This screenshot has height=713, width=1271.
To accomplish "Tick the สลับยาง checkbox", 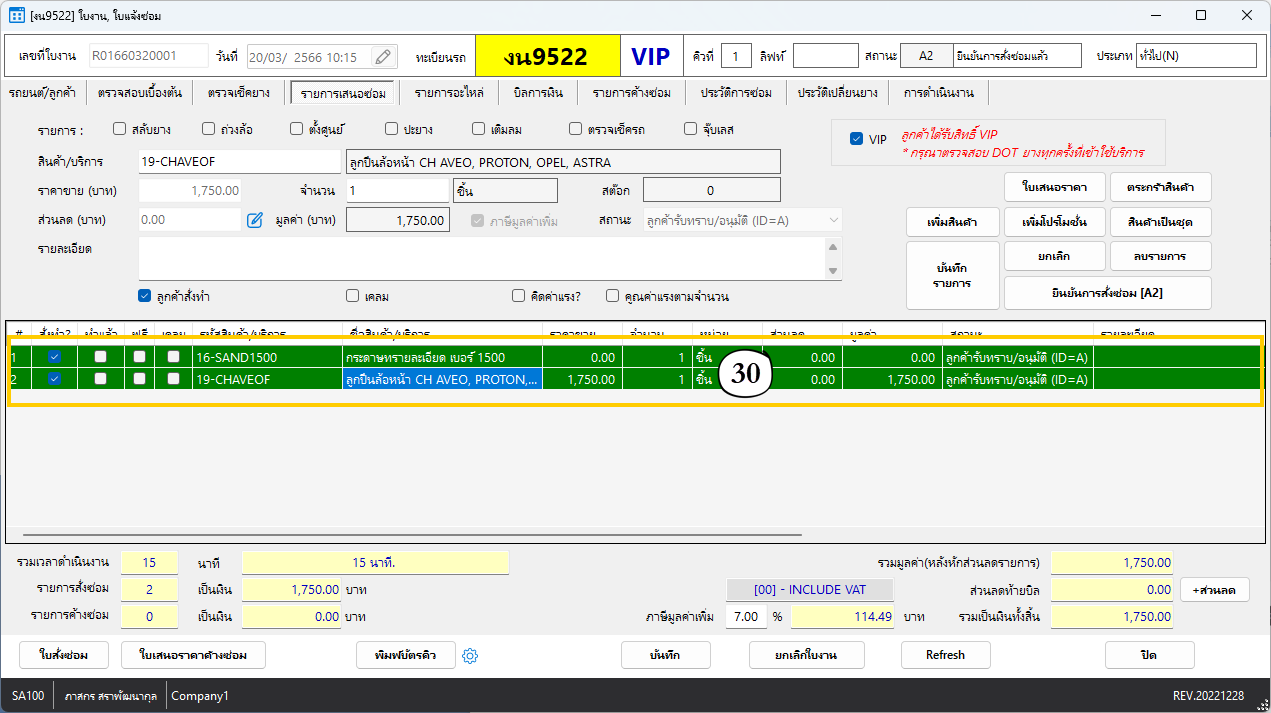I will coord(120,129).
